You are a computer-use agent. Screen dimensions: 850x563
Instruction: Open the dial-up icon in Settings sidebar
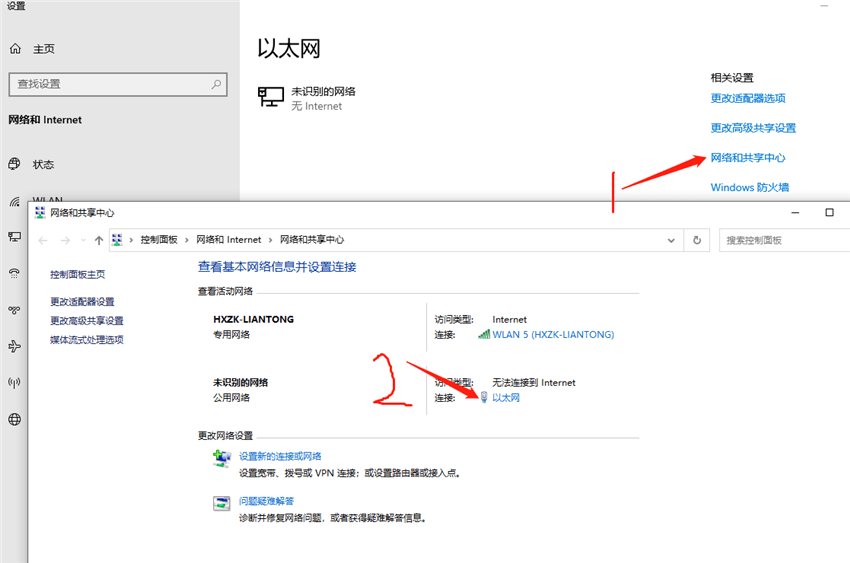coord(15,273)
